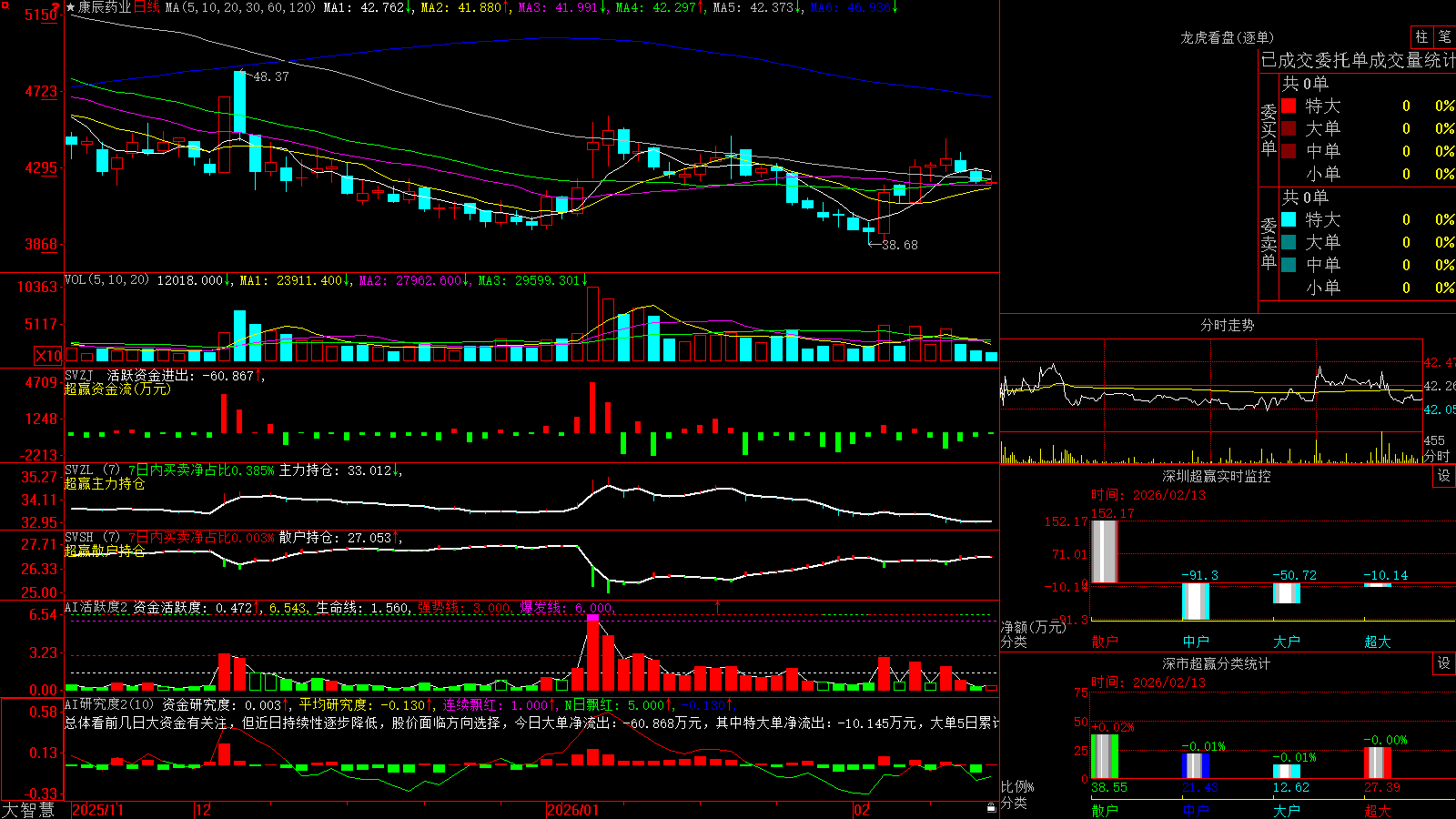This screenshot has height=819, width=1456.
Task: Click the 2026/01 marker on the timeline
Action: click(573, 810)
